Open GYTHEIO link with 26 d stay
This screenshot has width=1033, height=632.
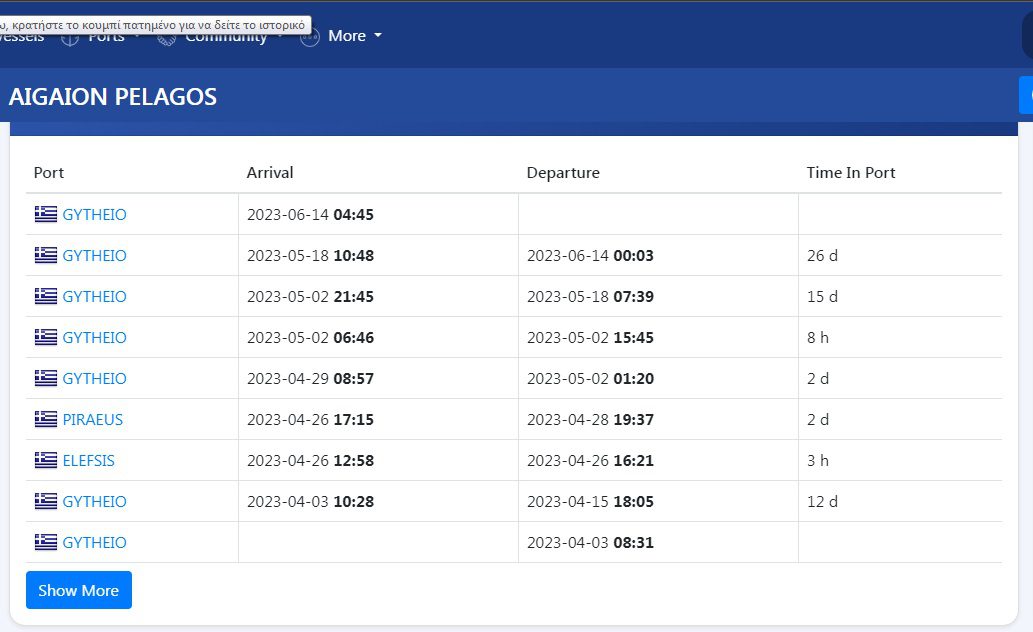point(94,255)
